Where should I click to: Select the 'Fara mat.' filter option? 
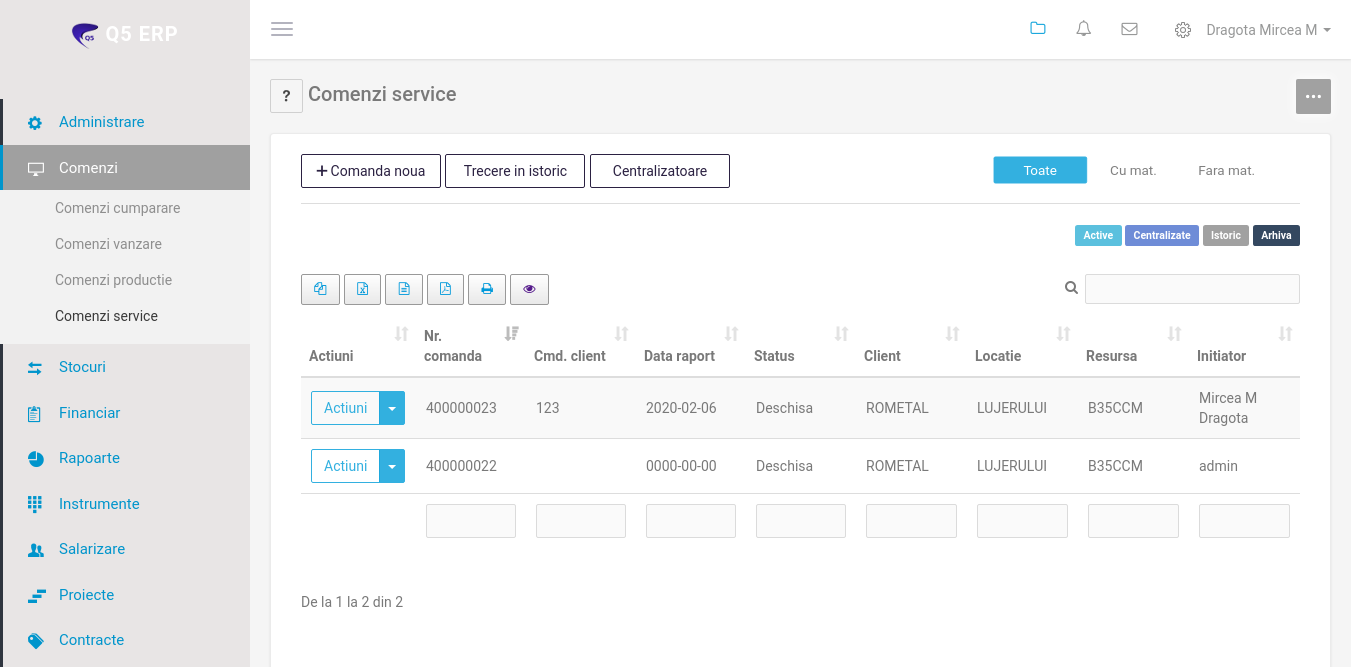click(x=1226, y=171)
